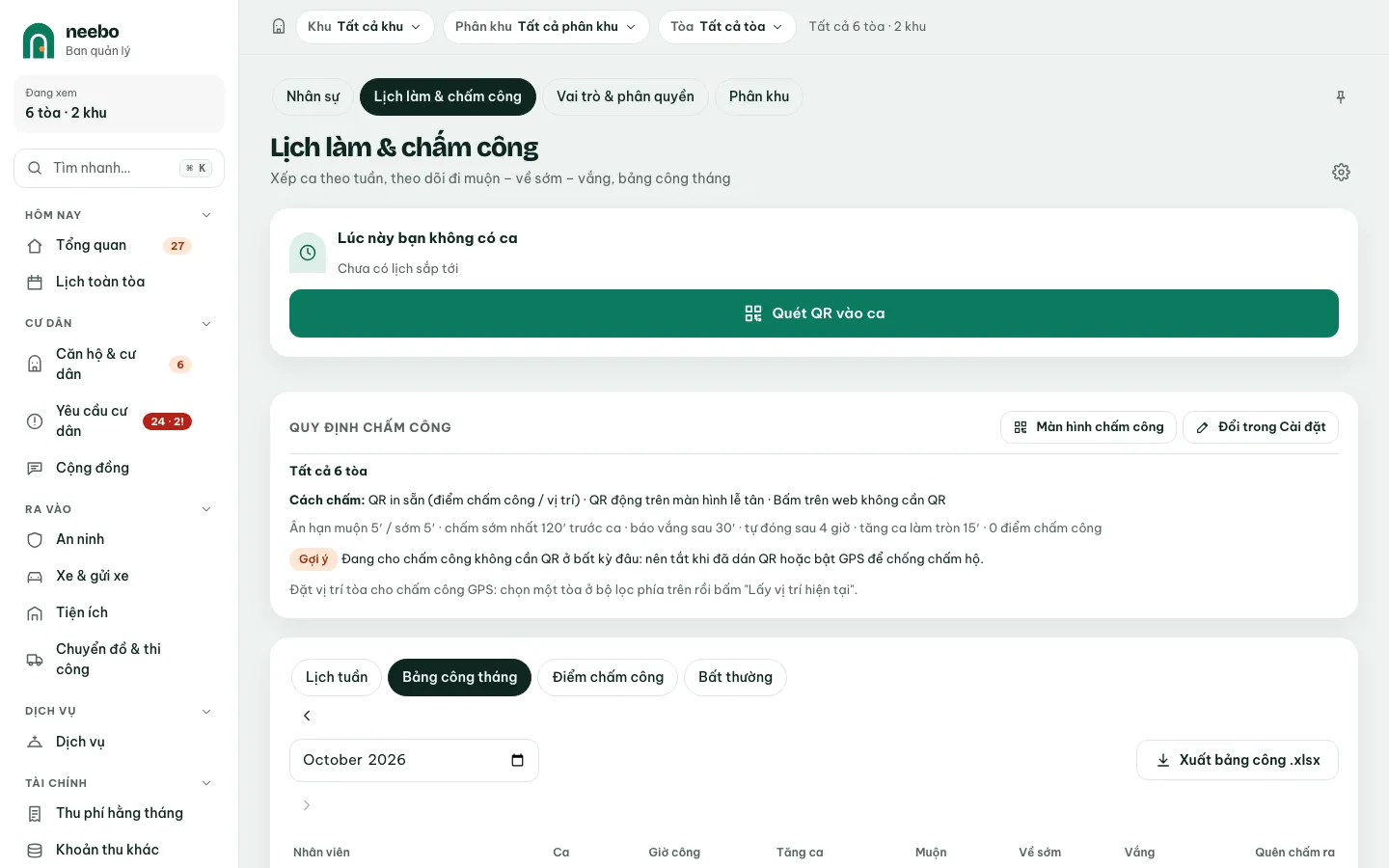Export via Xuất bảng công .xlsx
This screenshot has width=1389, height=868.
[1238, 760]
